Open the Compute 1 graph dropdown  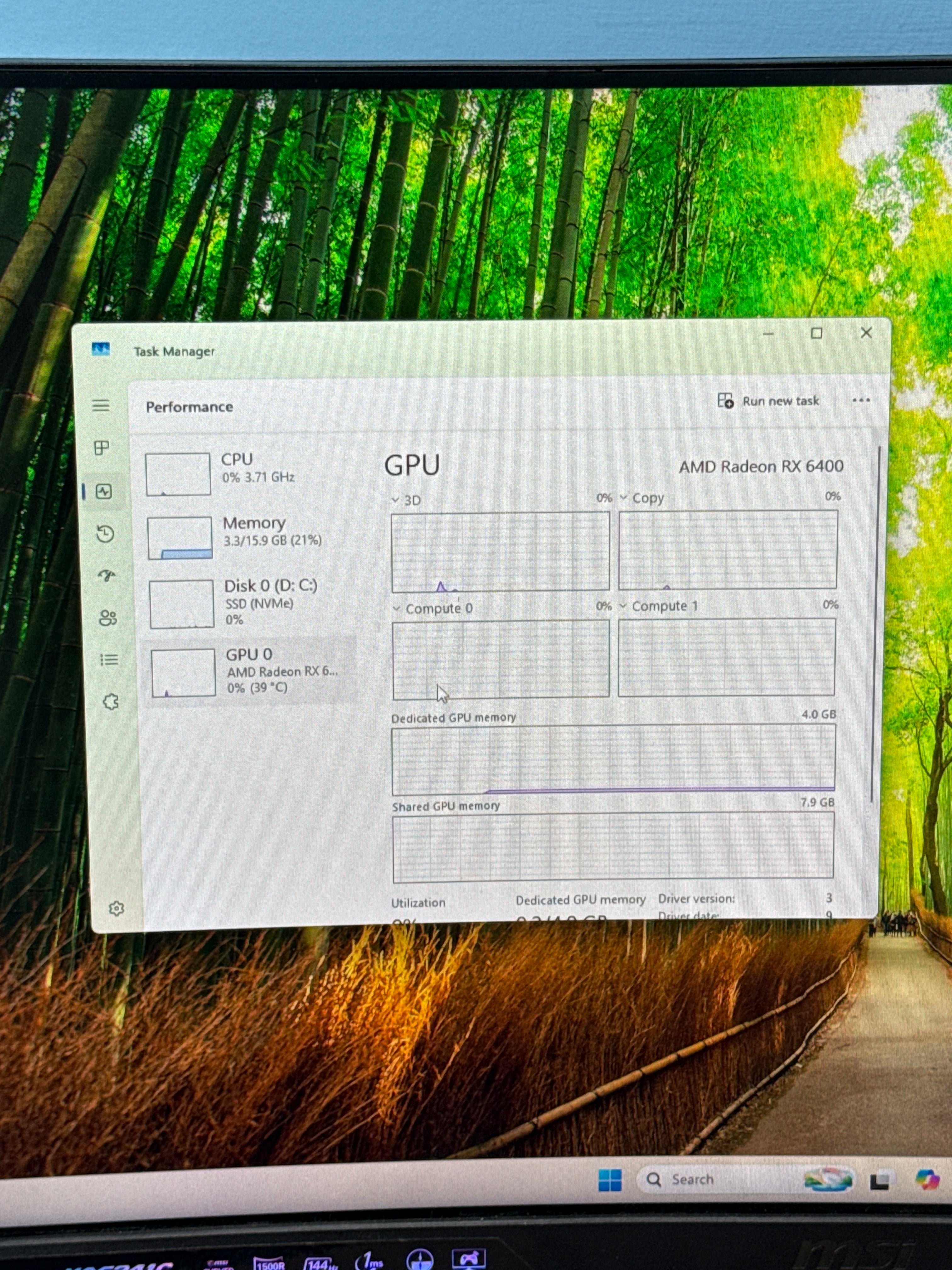click(623, 606)
